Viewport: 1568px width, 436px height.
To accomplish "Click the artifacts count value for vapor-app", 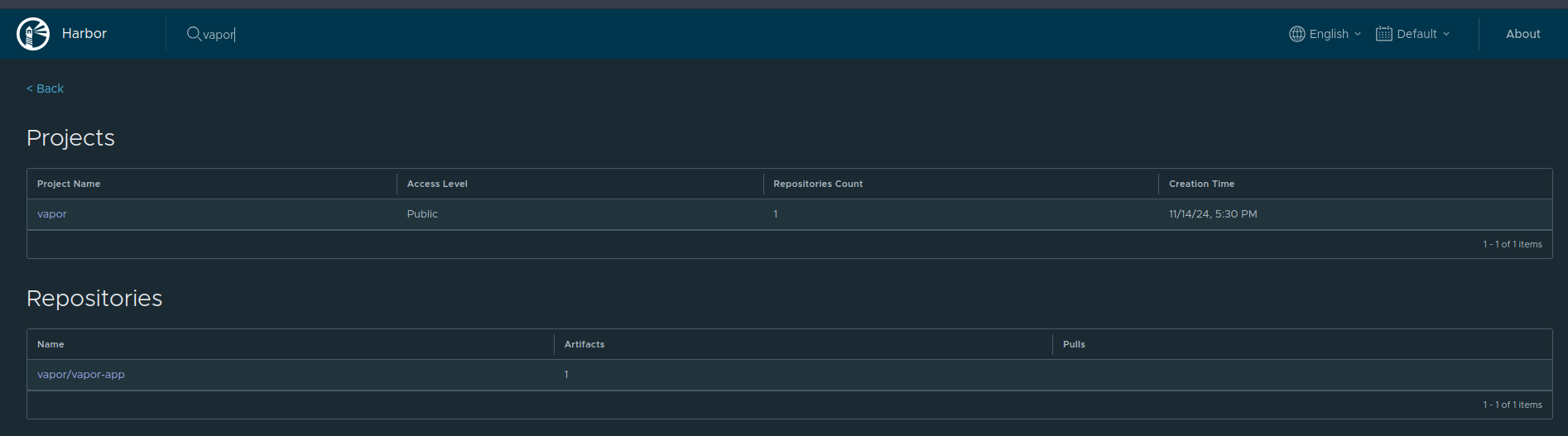I will (566, 375).
